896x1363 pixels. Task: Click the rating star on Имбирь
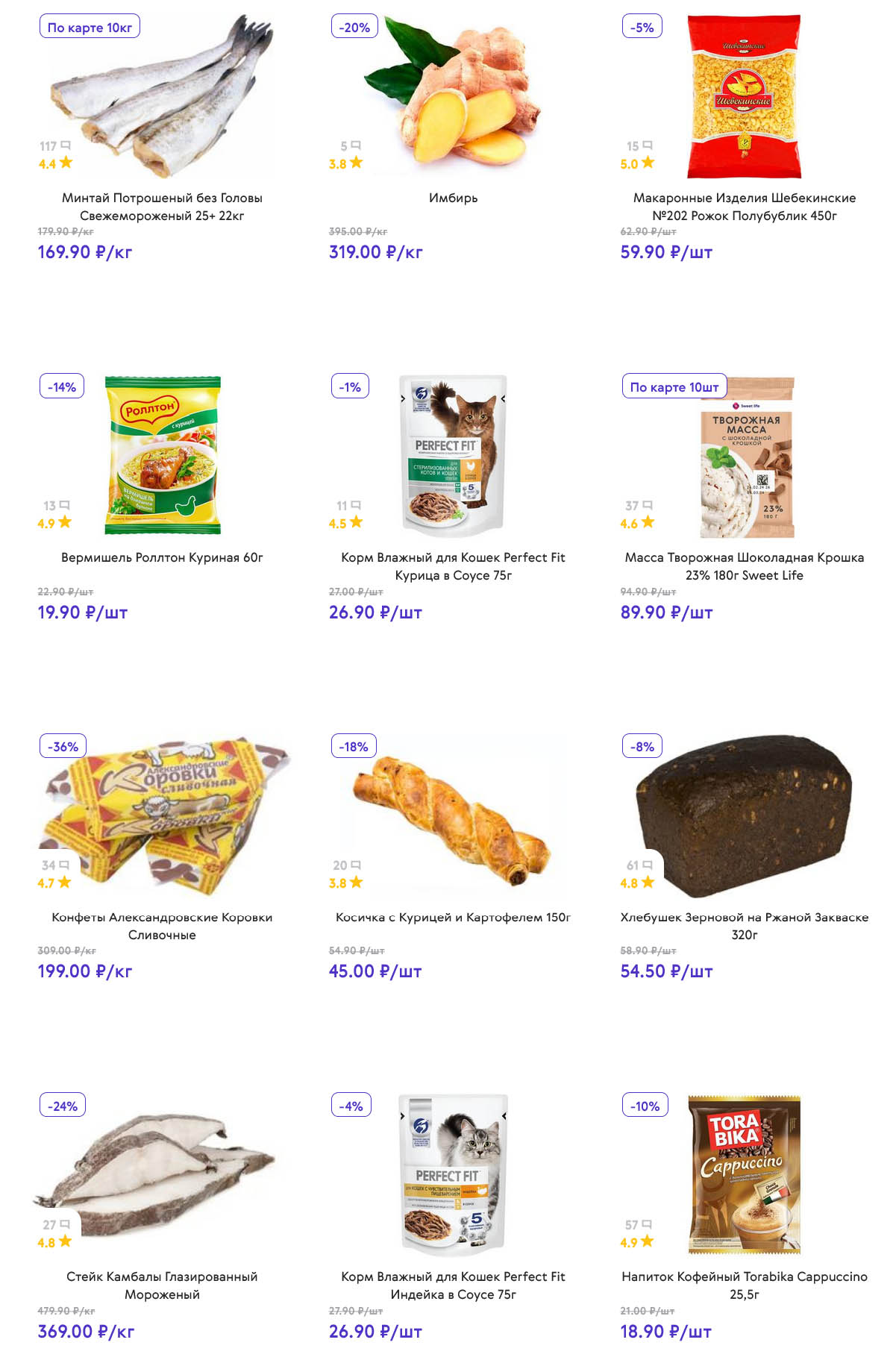click(x=357, y=163)
